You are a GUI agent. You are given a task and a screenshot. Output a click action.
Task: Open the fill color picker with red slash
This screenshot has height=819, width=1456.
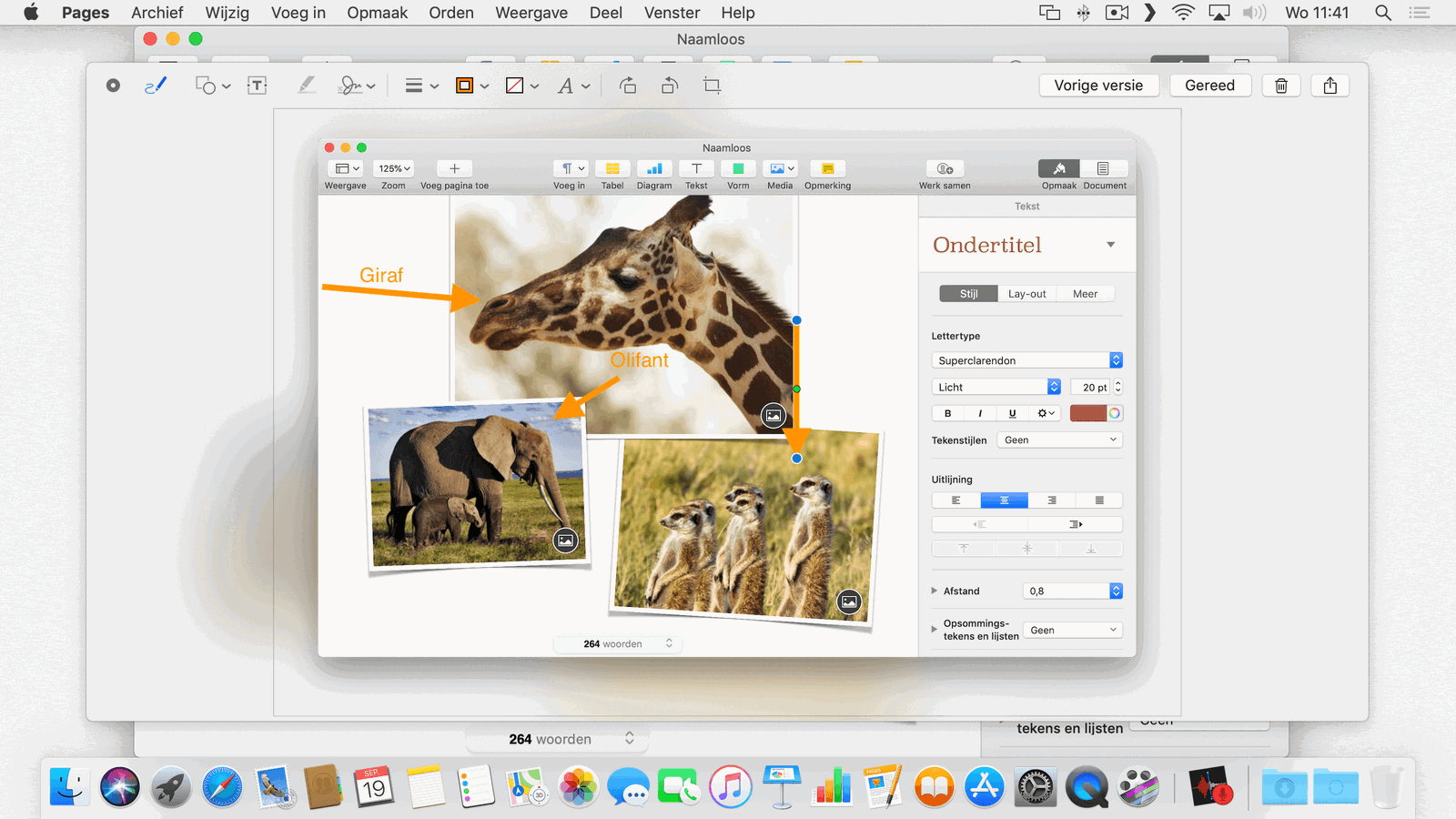click(x=522, y=86)
